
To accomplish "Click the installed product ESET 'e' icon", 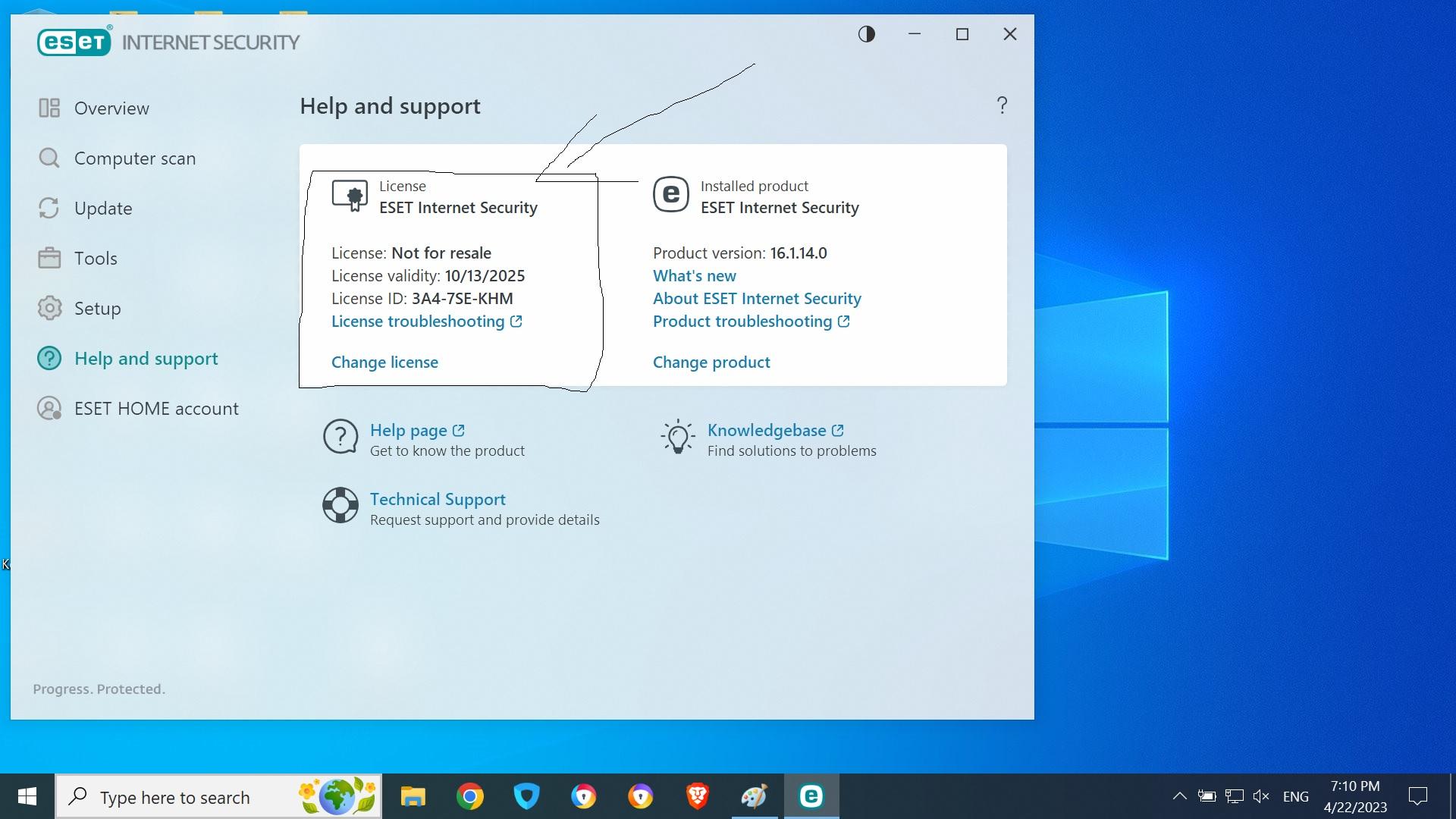I will pos(671,195).
